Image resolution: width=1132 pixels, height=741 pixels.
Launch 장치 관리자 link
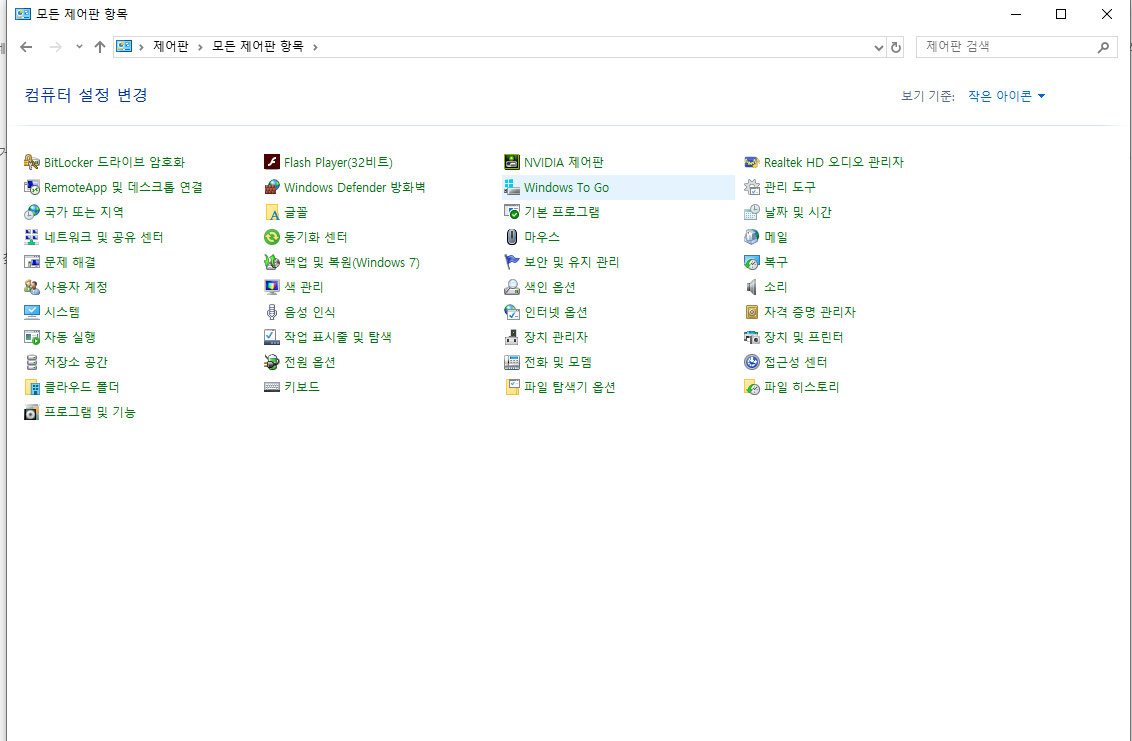pos(556,337)
